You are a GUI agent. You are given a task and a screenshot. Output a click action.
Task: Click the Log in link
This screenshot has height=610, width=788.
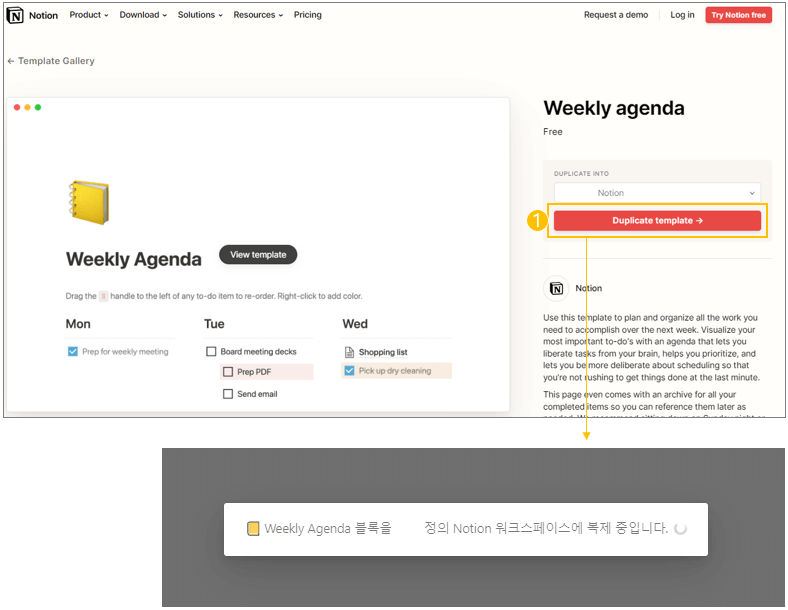click(x=682, y=15)
